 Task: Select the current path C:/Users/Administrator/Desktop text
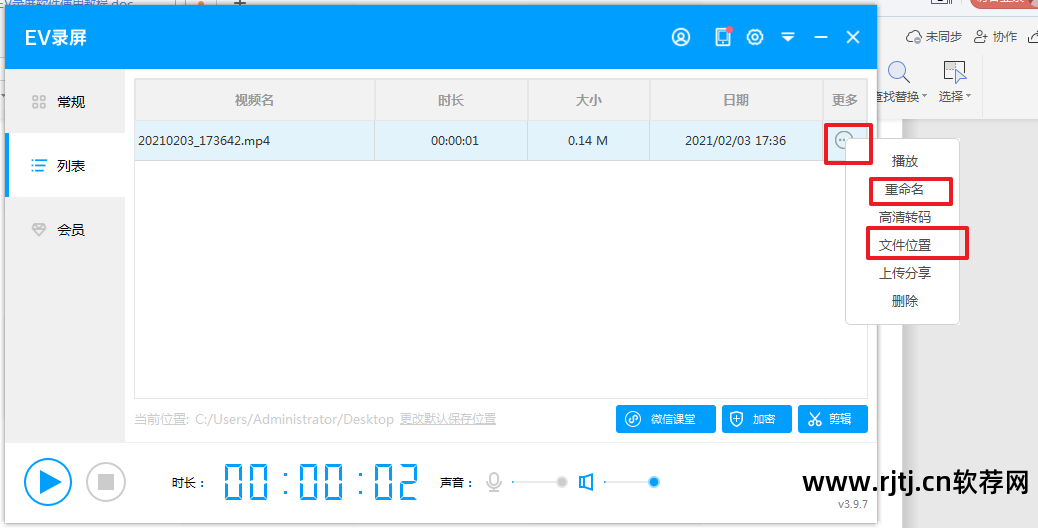coord(294,419)
